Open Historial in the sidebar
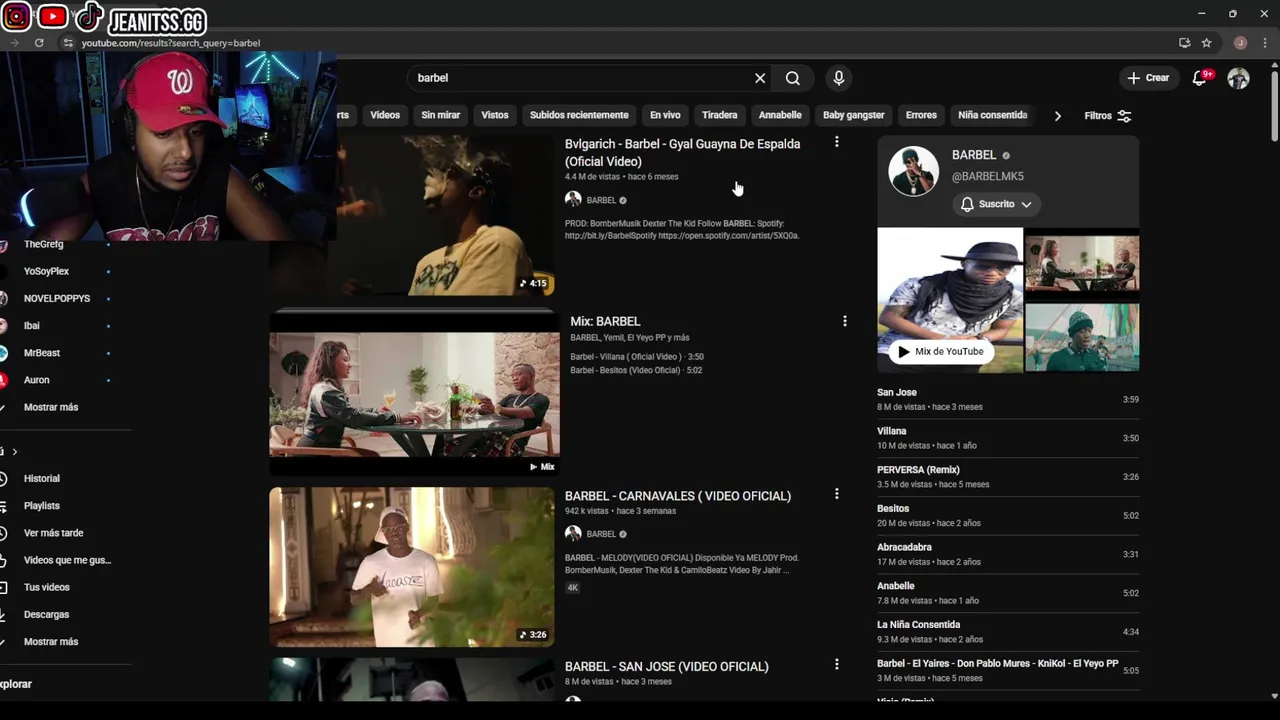The width and height of the screenshot is (1280, 720). 42,478
